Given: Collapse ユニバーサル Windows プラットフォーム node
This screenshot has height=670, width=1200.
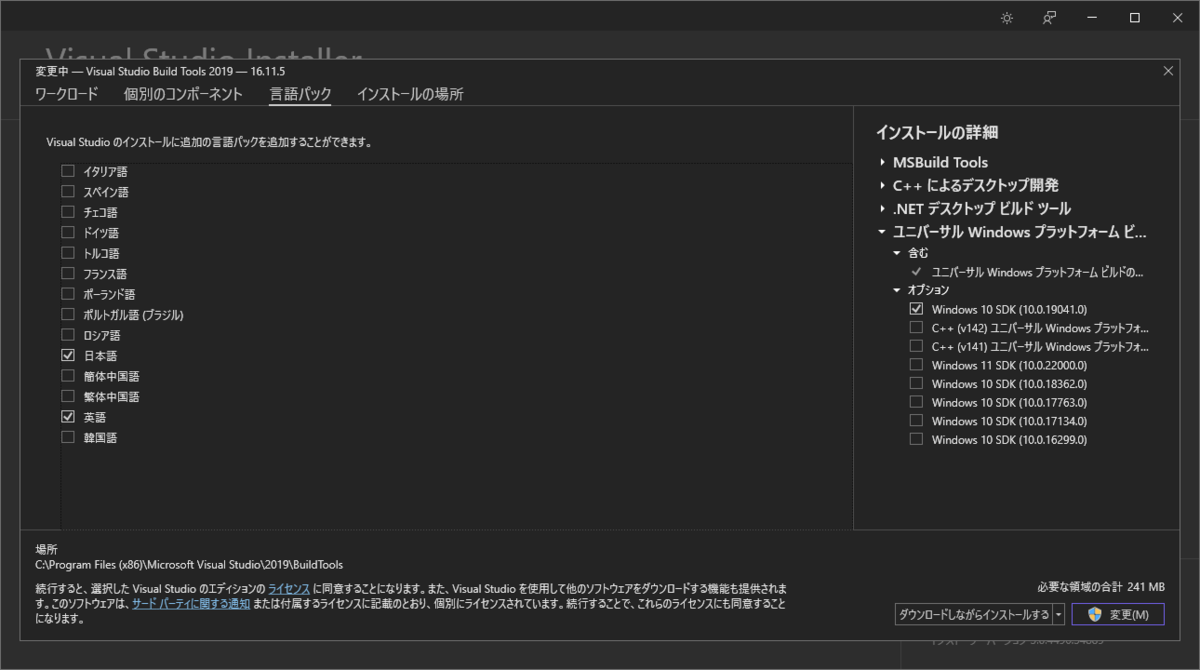Looking at the screenshot, I should tap(882, 232).
